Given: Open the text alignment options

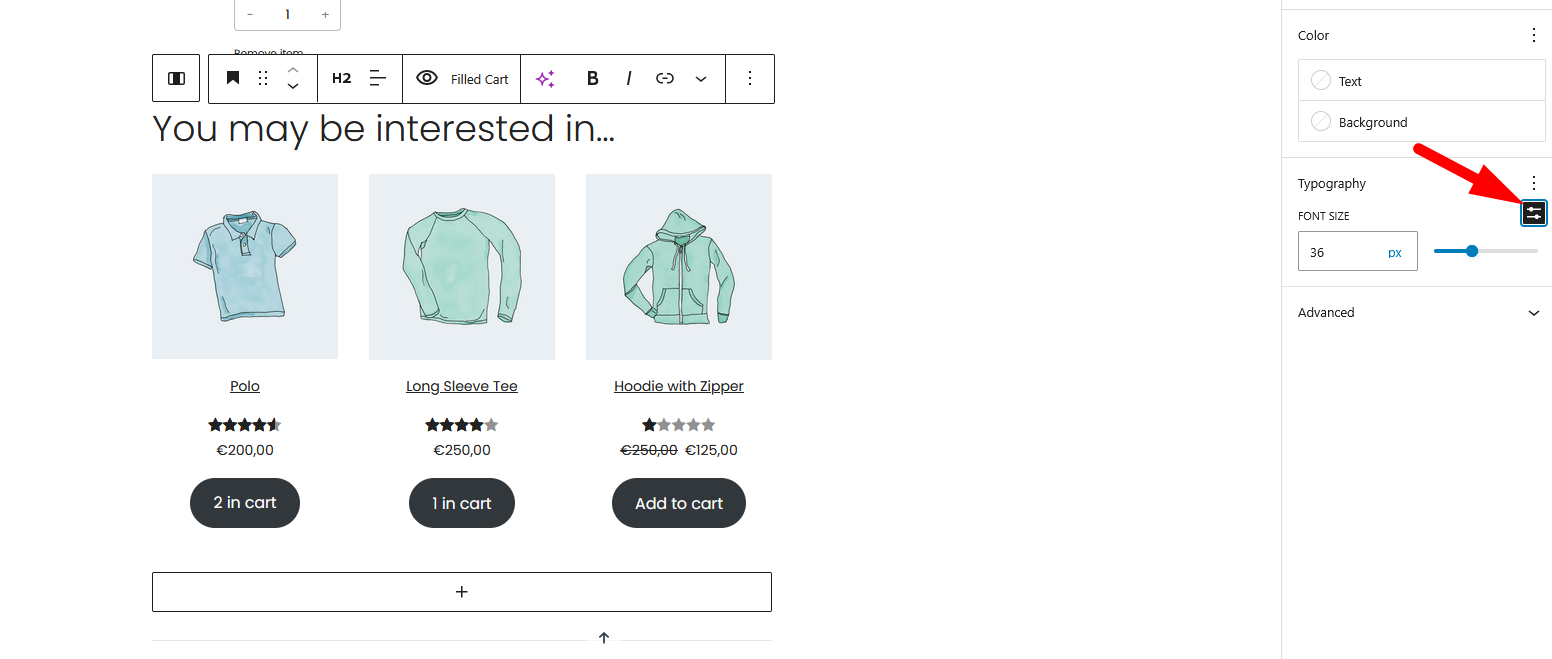Looking at the screenshot, I should click(x=377, y=78).
